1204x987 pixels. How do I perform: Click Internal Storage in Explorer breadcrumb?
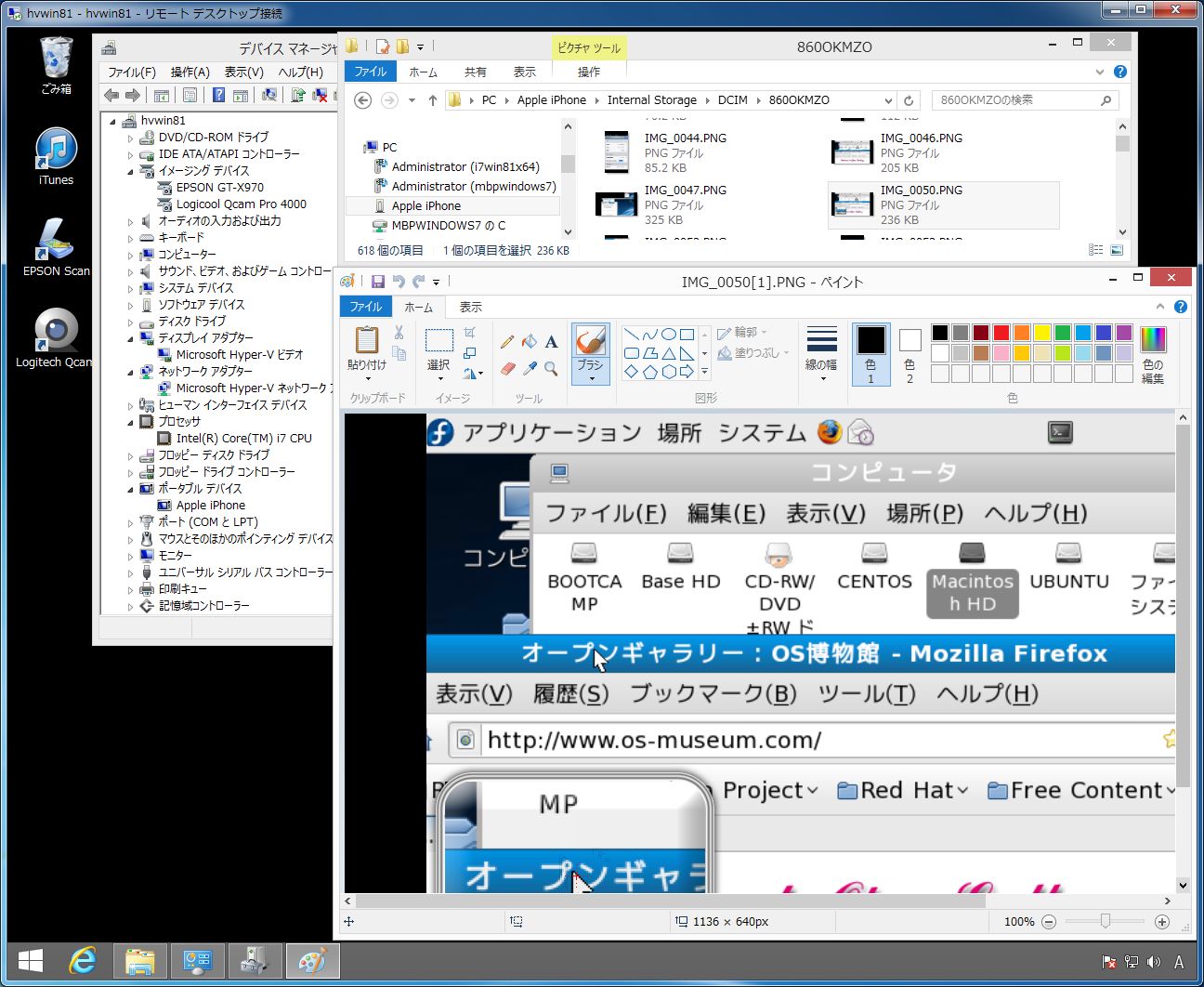click(651, 100)
